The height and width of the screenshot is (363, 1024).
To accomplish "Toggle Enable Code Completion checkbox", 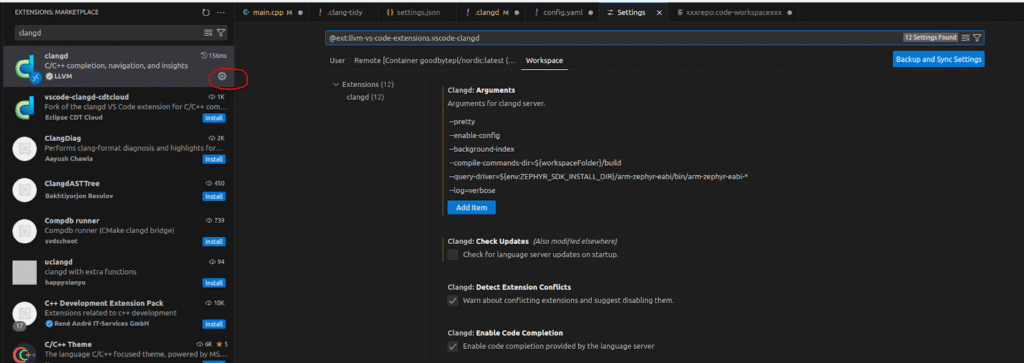I will coord(453,346).
